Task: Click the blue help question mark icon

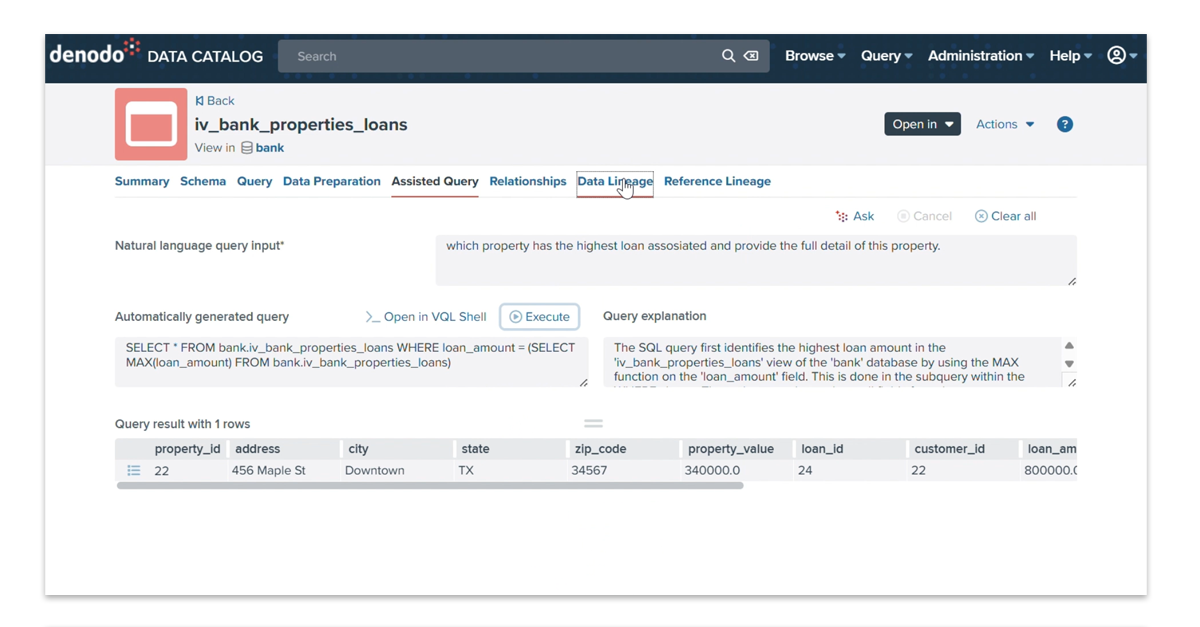Action: 1065,124
